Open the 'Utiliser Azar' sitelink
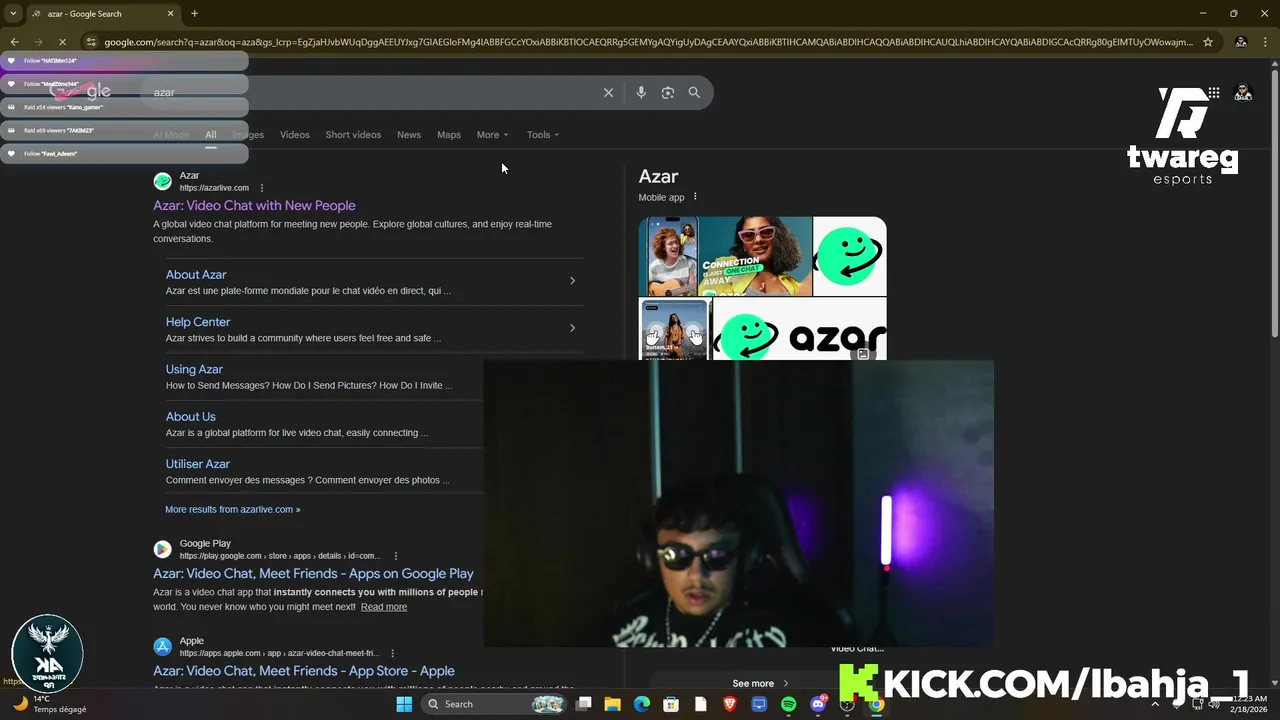1280x720 pixels. 198,464
